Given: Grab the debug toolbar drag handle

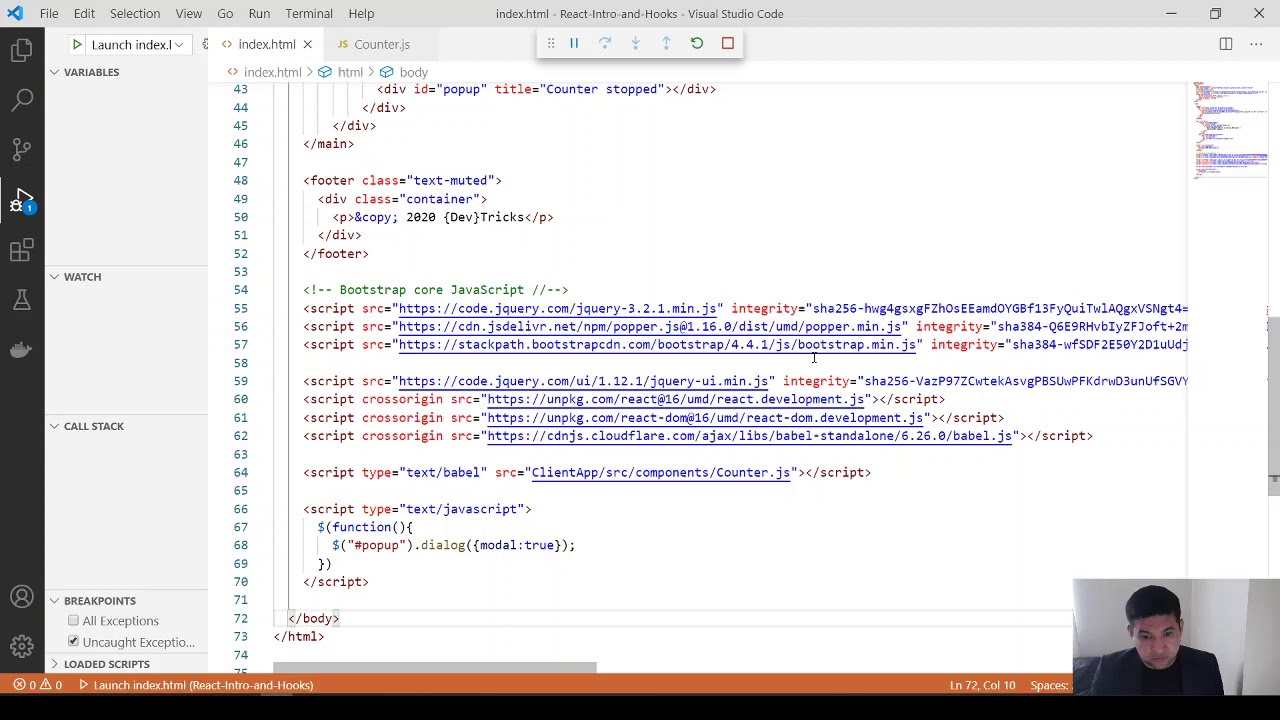Looking at the screenshot, I should (550, 43).
